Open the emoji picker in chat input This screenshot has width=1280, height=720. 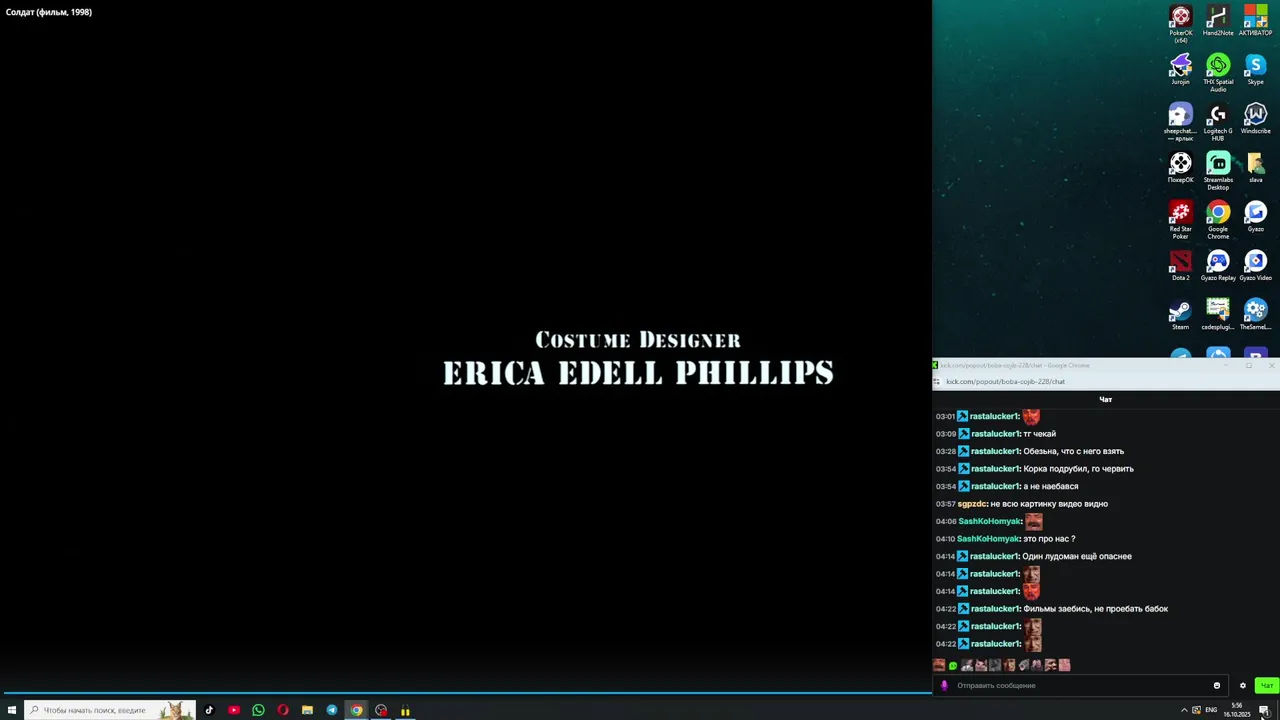coord(1217,686)
